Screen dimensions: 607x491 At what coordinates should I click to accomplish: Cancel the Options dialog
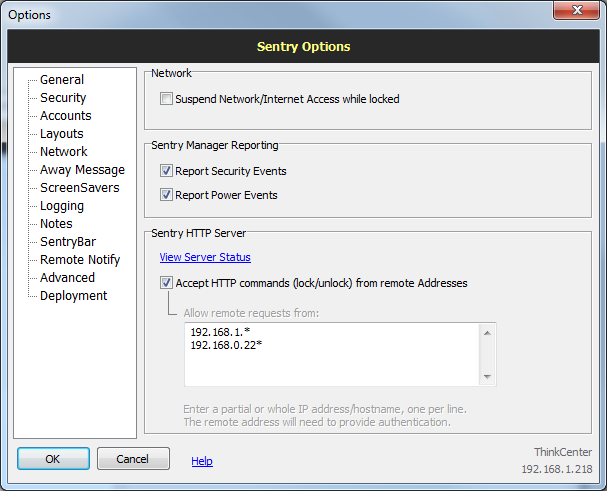tap(133, 459)
